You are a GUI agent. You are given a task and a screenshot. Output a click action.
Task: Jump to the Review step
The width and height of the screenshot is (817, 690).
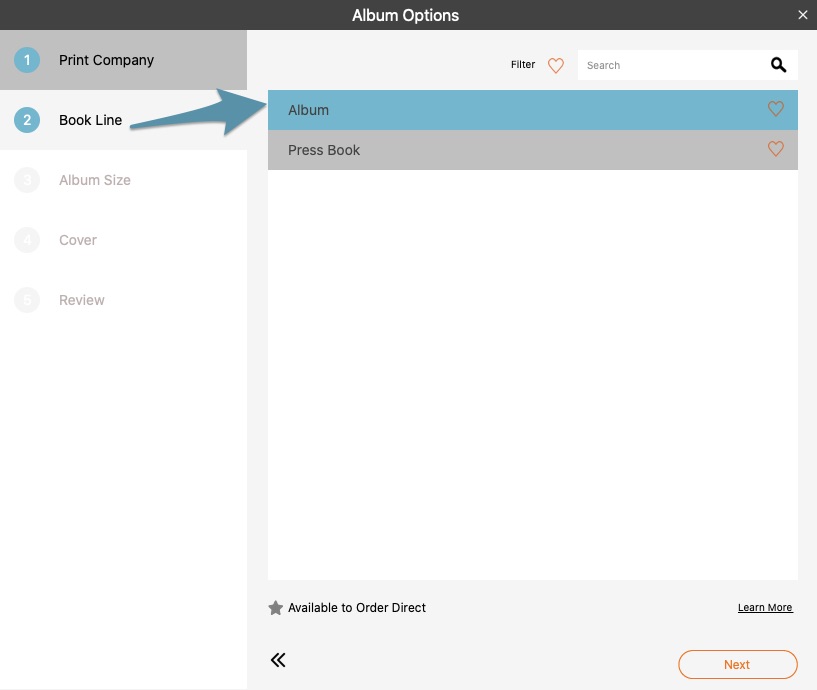pyautogui.click(x=123, y=300)
